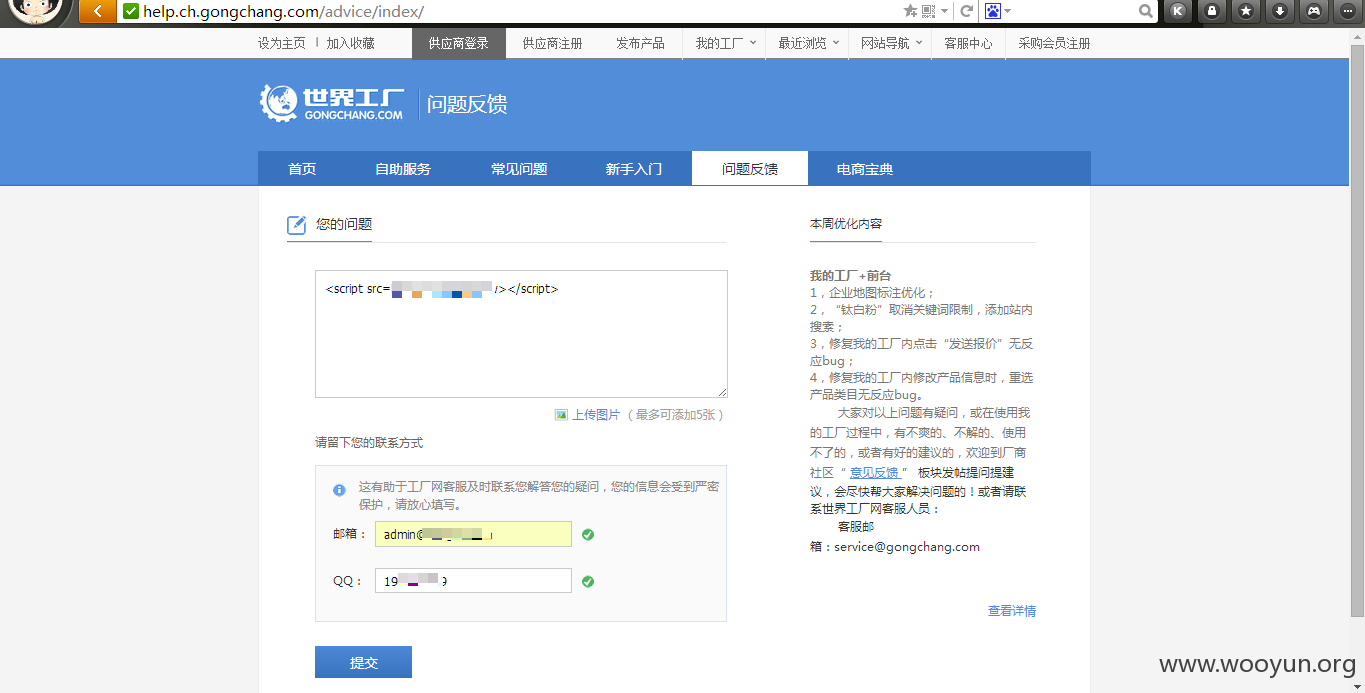Click the user avatar in the browser corner
Screen dimensions: 1365x693
39,11
